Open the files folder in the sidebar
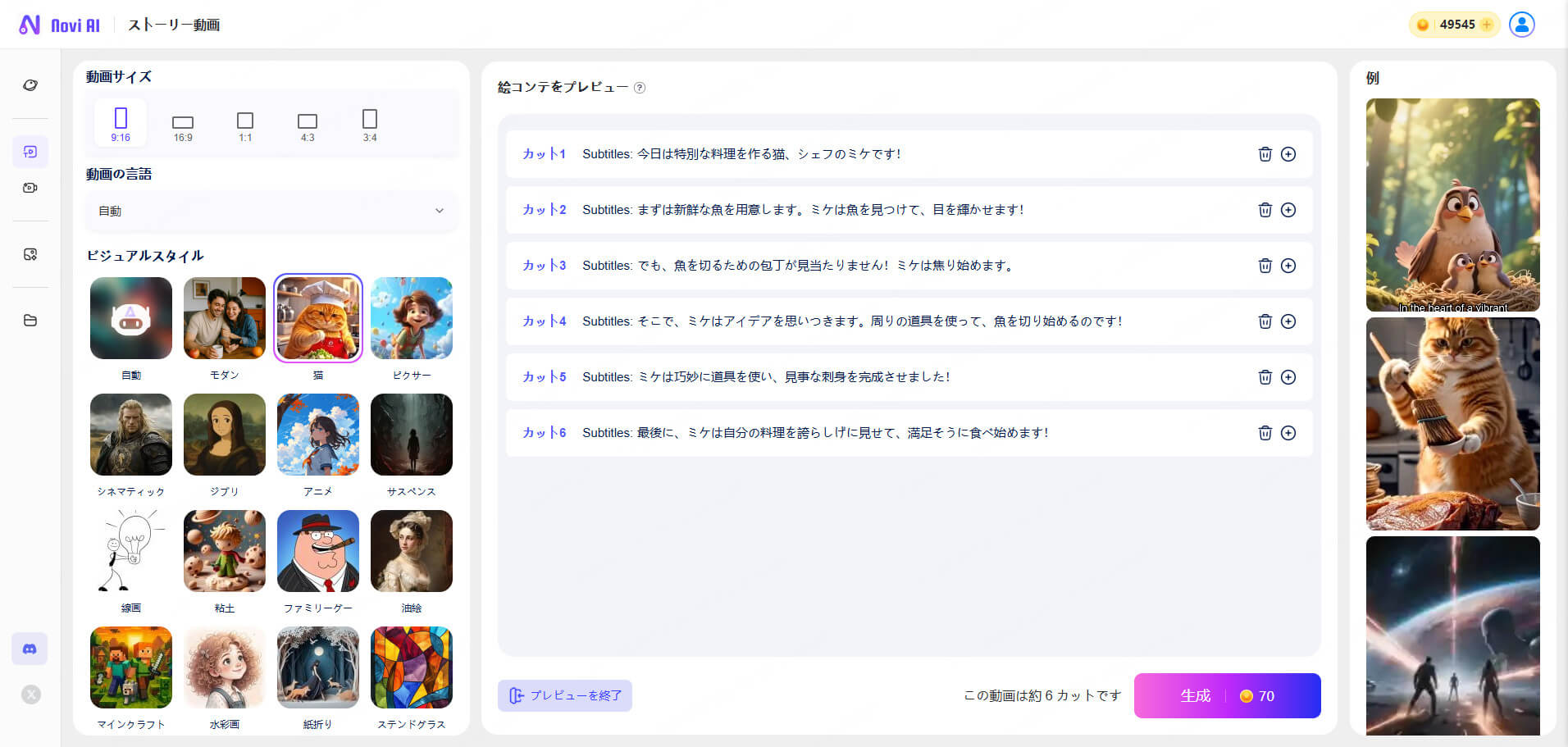This screenshot has width=1568, height=747. pos(30,321)
